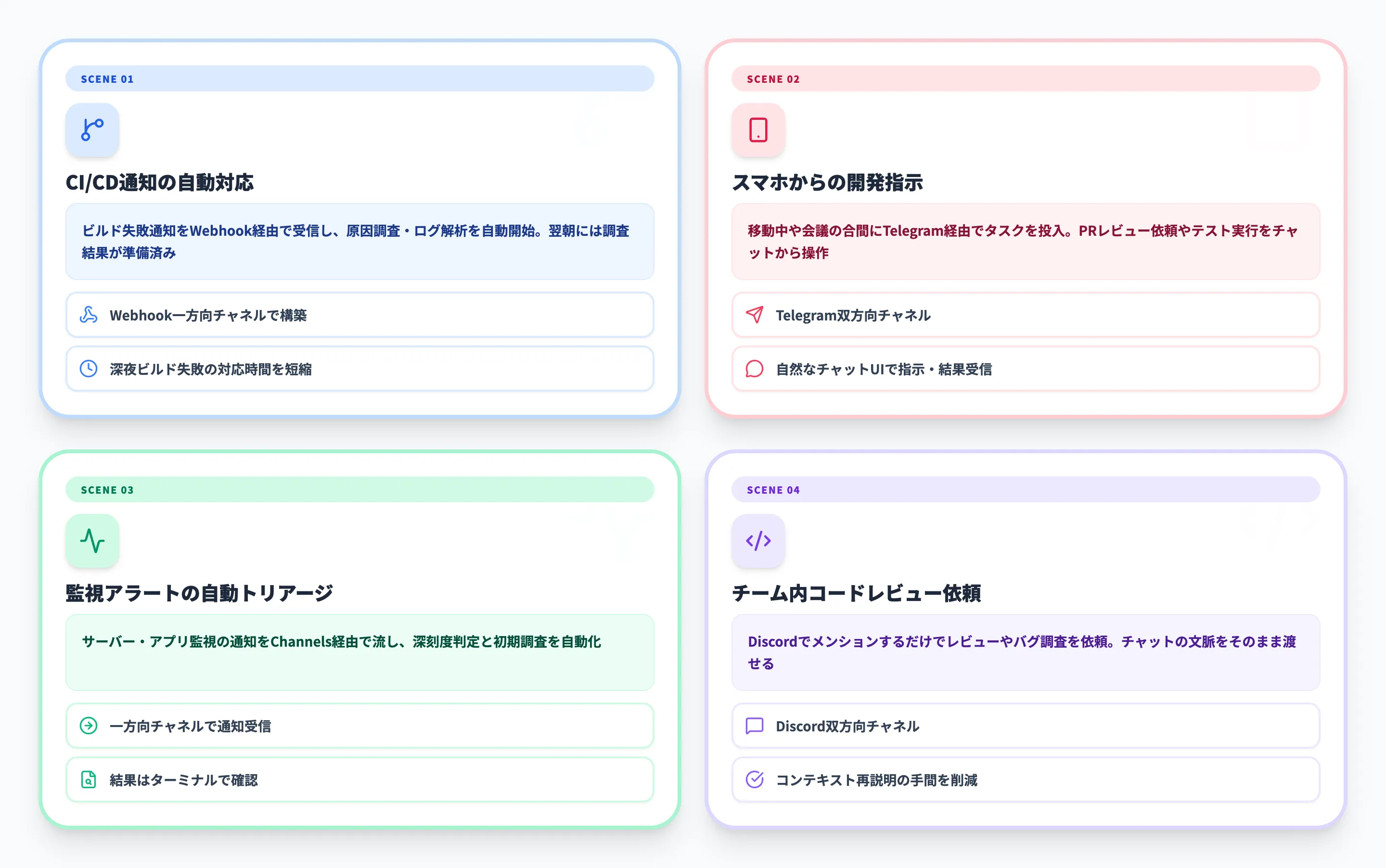Click the code brackets icon in Scene 04
1386x868 pixels.
tap(758, 540)
